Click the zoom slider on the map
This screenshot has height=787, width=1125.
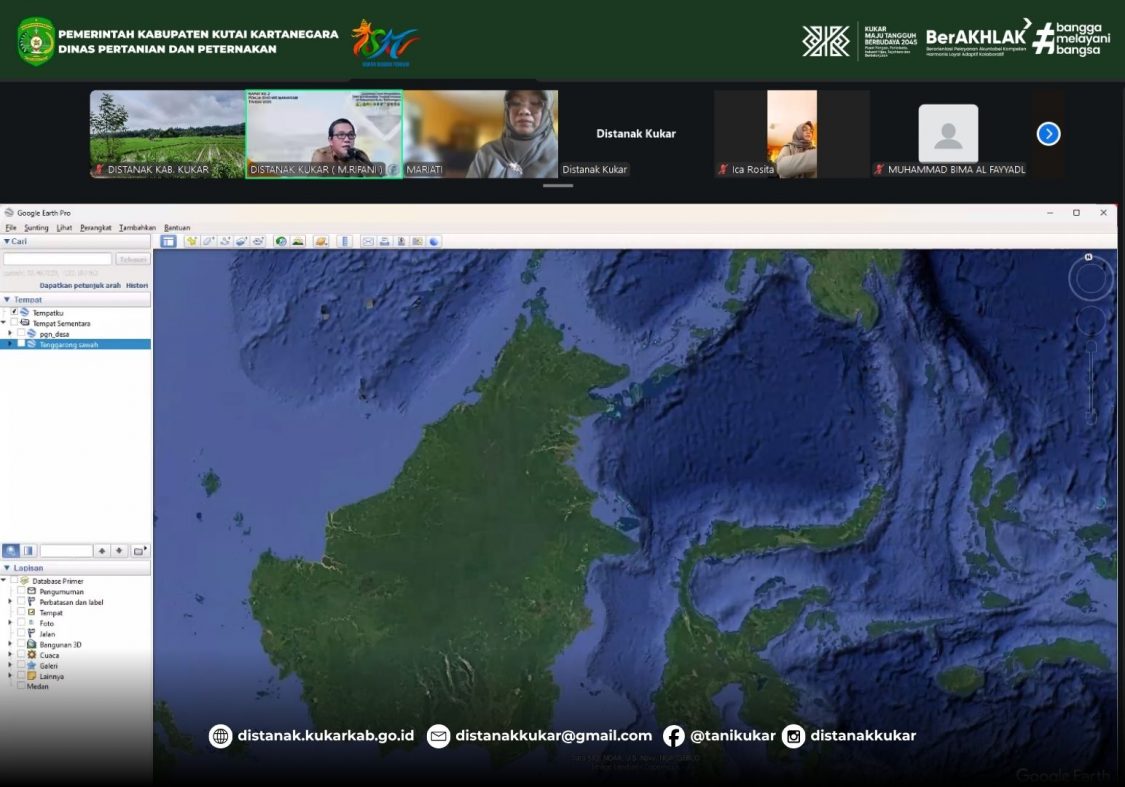click(1091, 380)
